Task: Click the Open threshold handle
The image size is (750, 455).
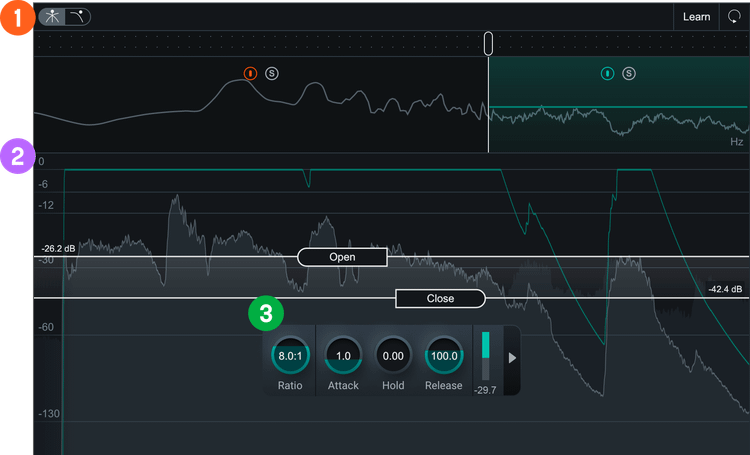Action: [342, 257]
